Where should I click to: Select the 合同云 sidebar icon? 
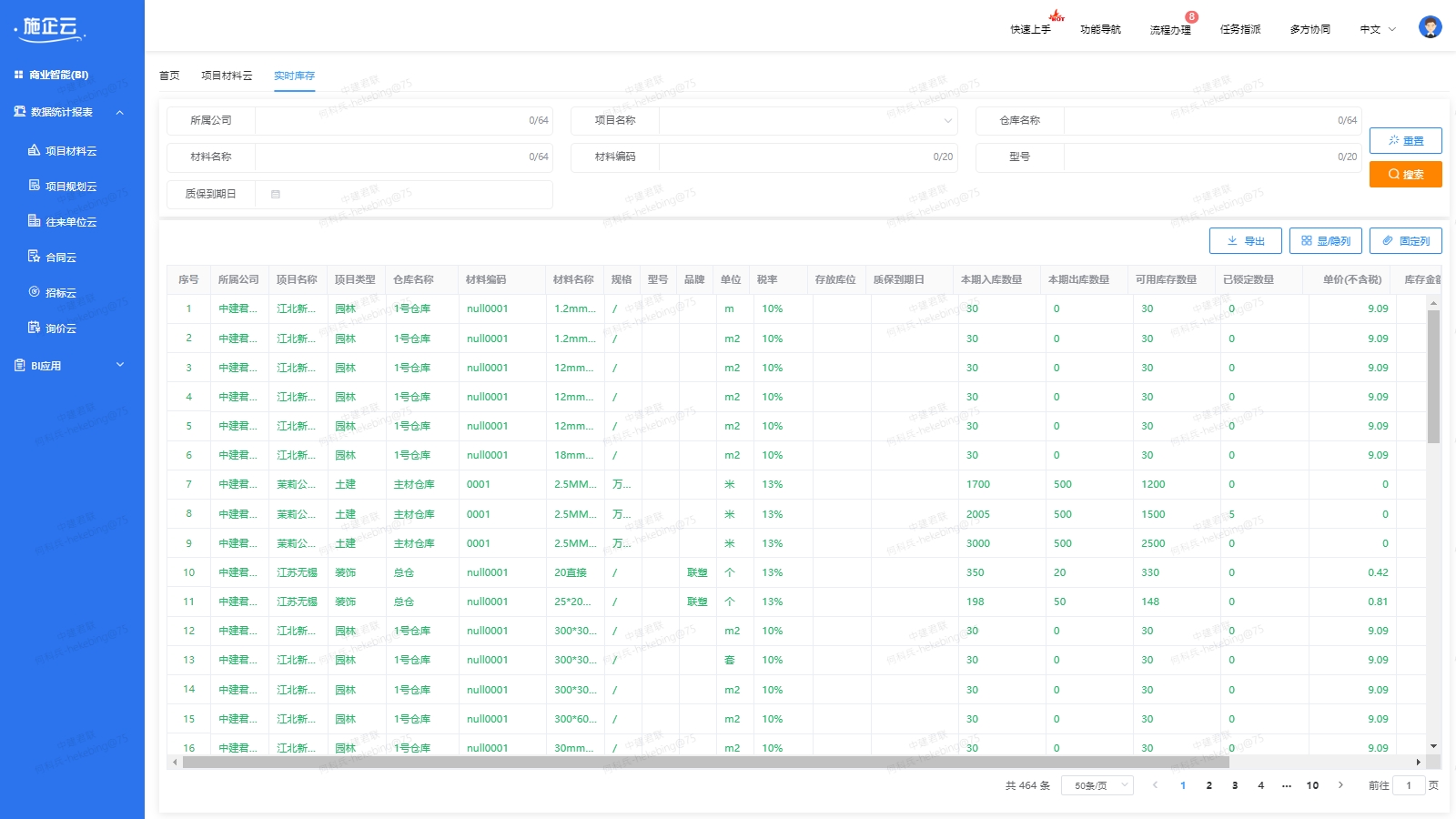34,257
